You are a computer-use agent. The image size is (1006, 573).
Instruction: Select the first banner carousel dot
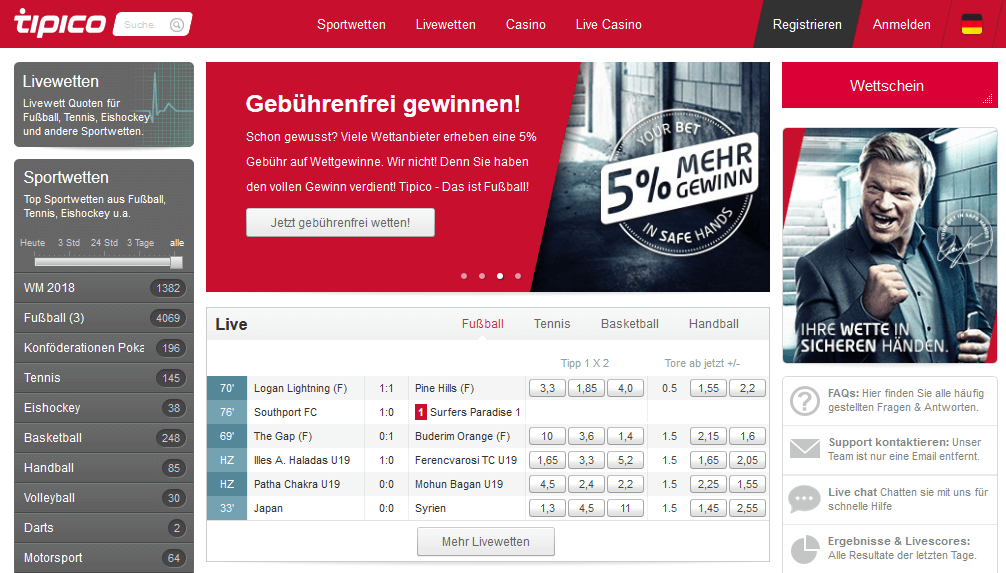coord(464,276)
